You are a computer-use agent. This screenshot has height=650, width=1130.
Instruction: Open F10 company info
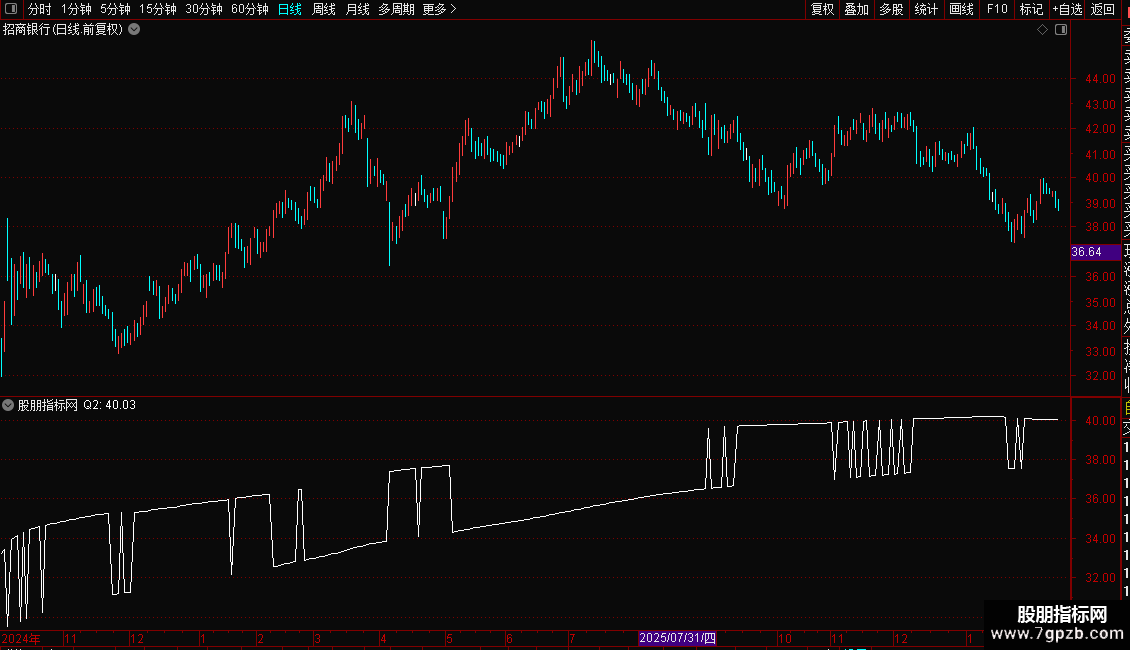pos(997,9)
